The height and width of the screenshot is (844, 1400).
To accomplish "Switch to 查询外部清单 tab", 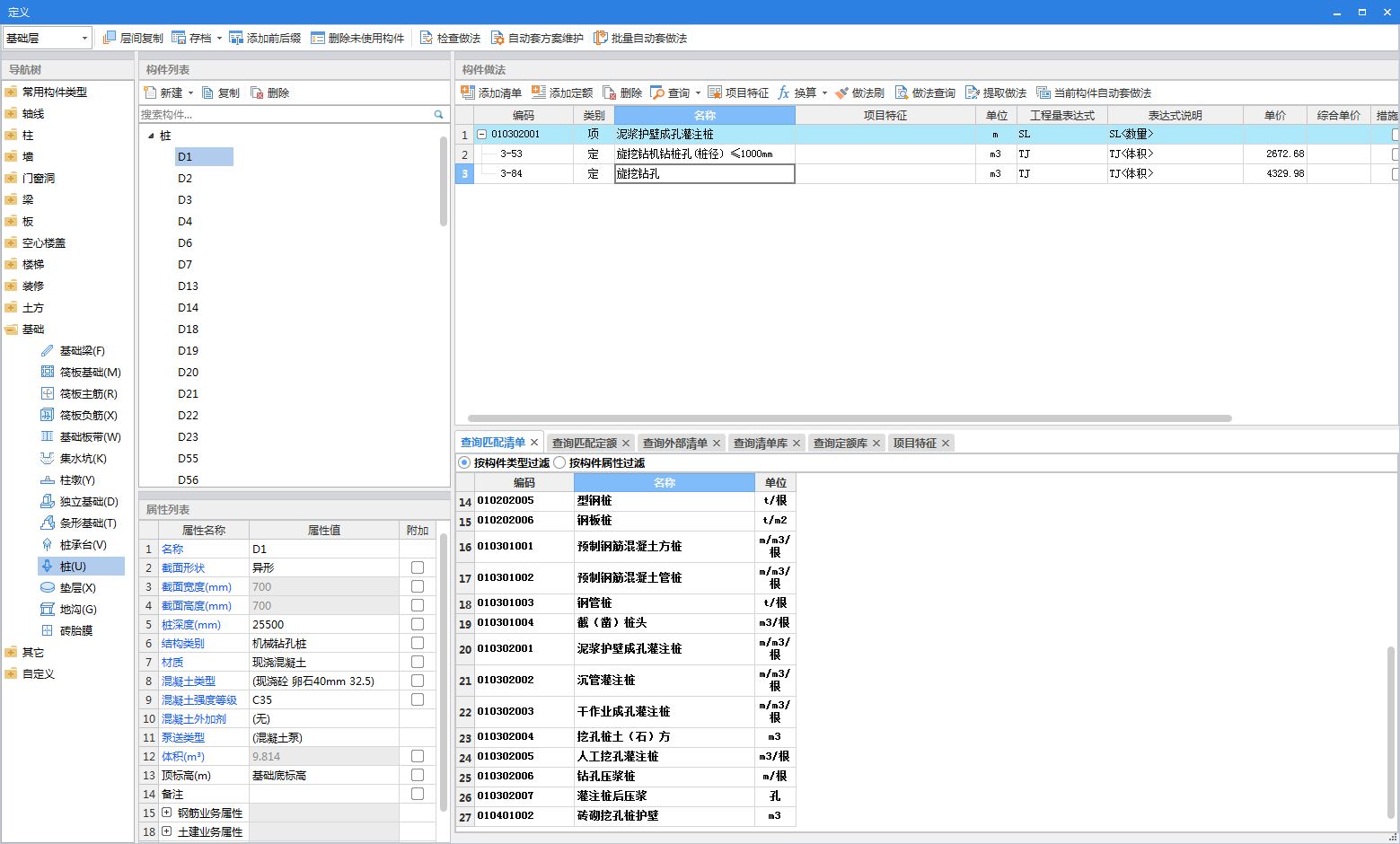I will point(675,443).
